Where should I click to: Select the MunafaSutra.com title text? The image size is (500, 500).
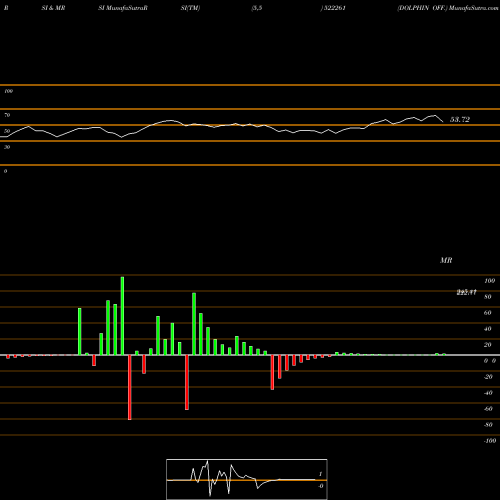click(x=473, y=8)
